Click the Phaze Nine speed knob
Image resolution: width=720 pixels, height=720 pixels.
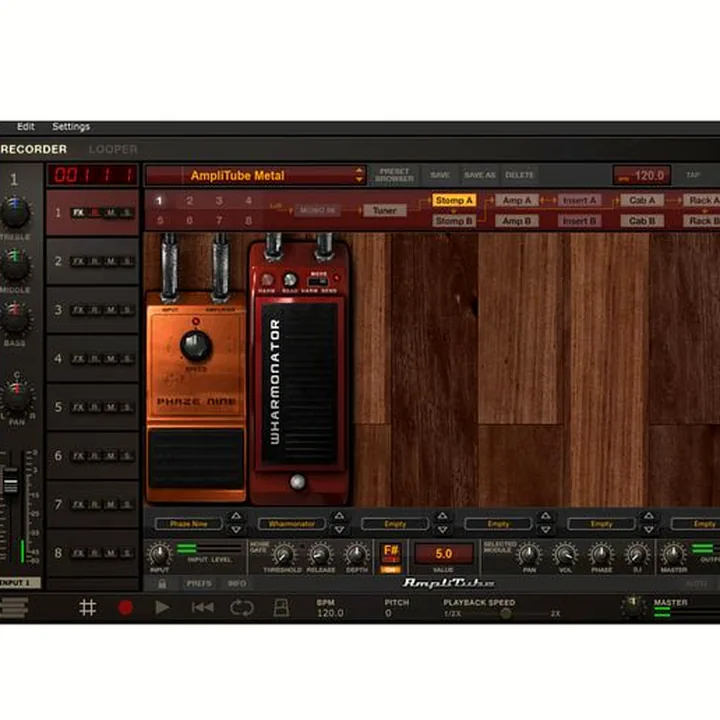click(196, 345)
